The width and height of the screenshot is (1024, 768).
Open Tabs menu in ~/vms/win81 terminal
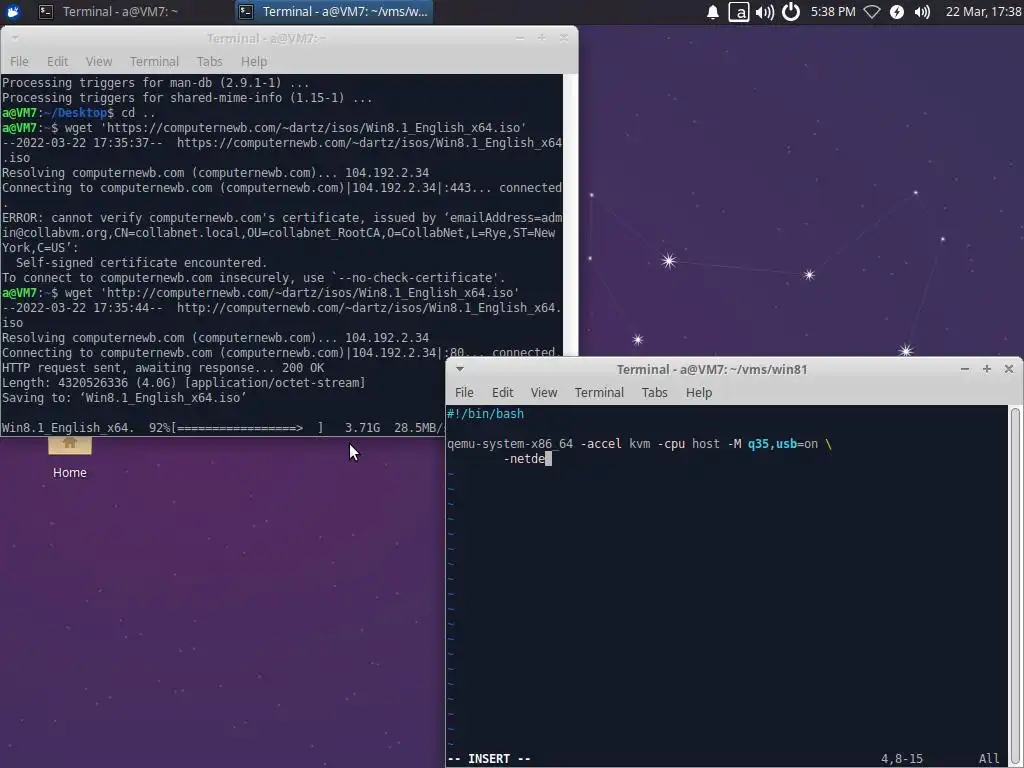(x=654, y=392)
